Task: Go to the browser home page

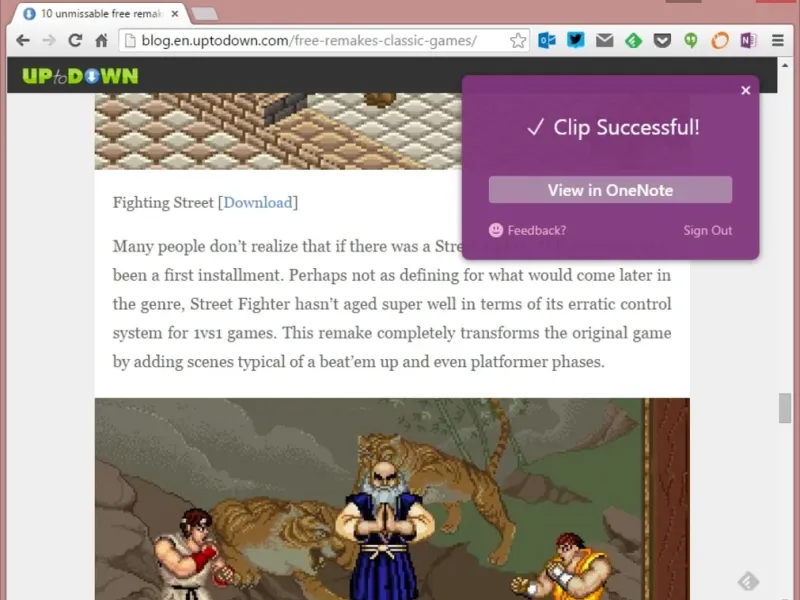Action: [102, 40]
